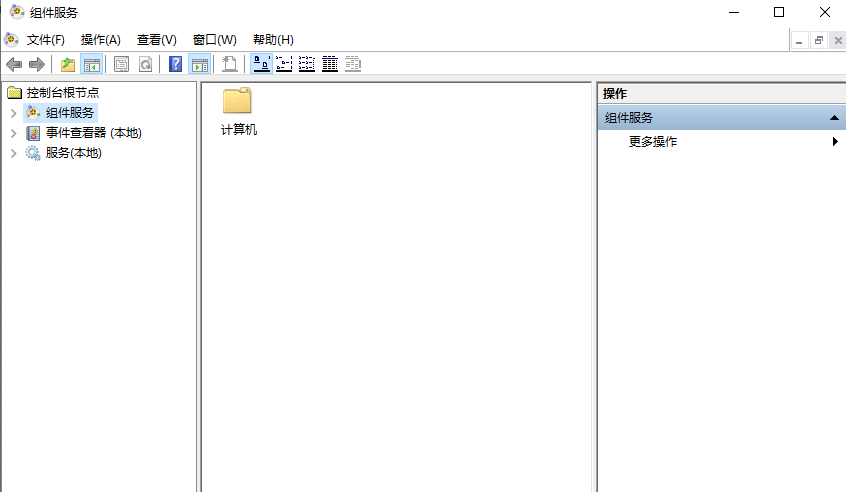Switch to small icons view
The image size is (846, 492).
coord(284,64)
